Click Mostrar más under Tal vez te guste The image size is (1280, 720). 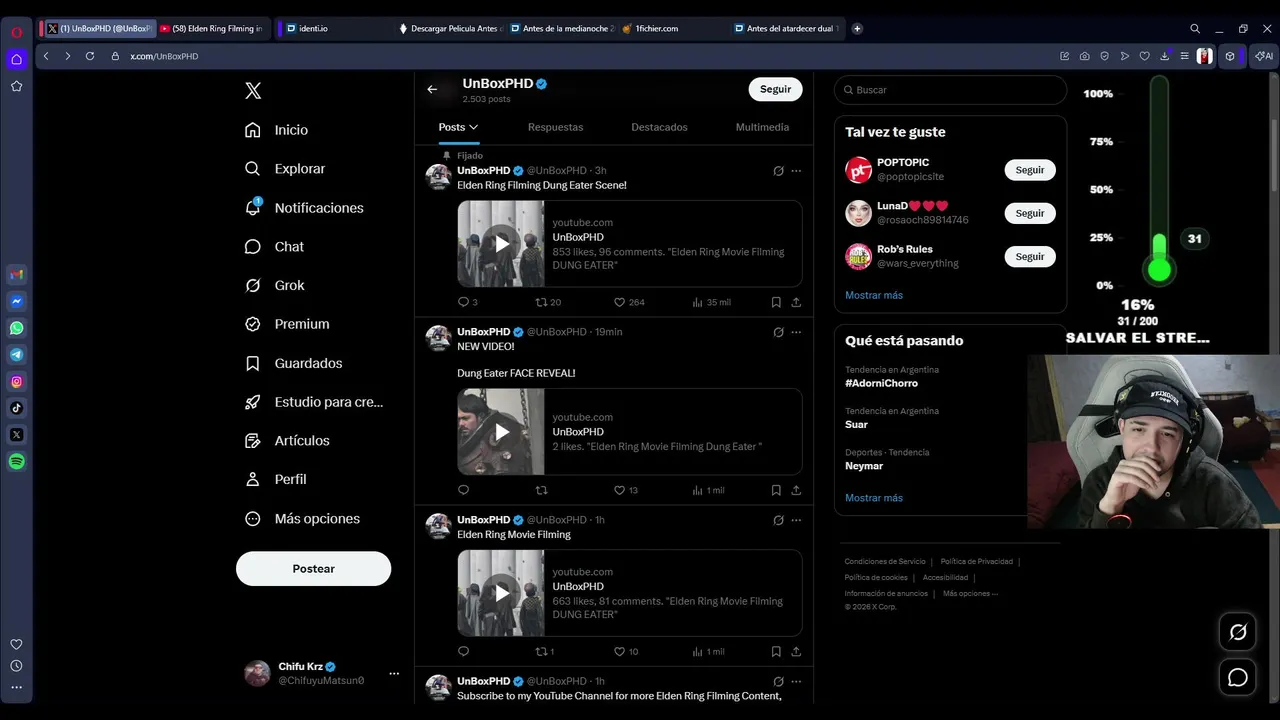[x=874, y=295]
